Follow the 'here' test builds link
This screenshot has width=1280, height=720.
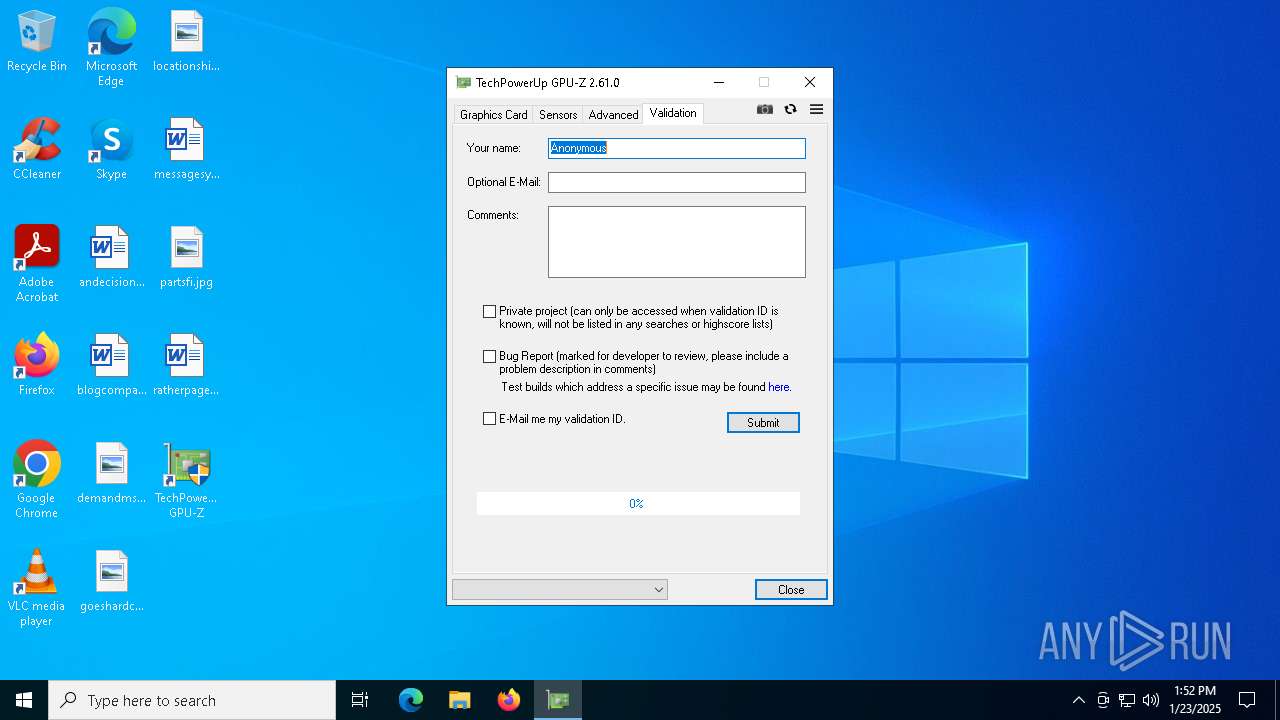[x=779, y=387]
